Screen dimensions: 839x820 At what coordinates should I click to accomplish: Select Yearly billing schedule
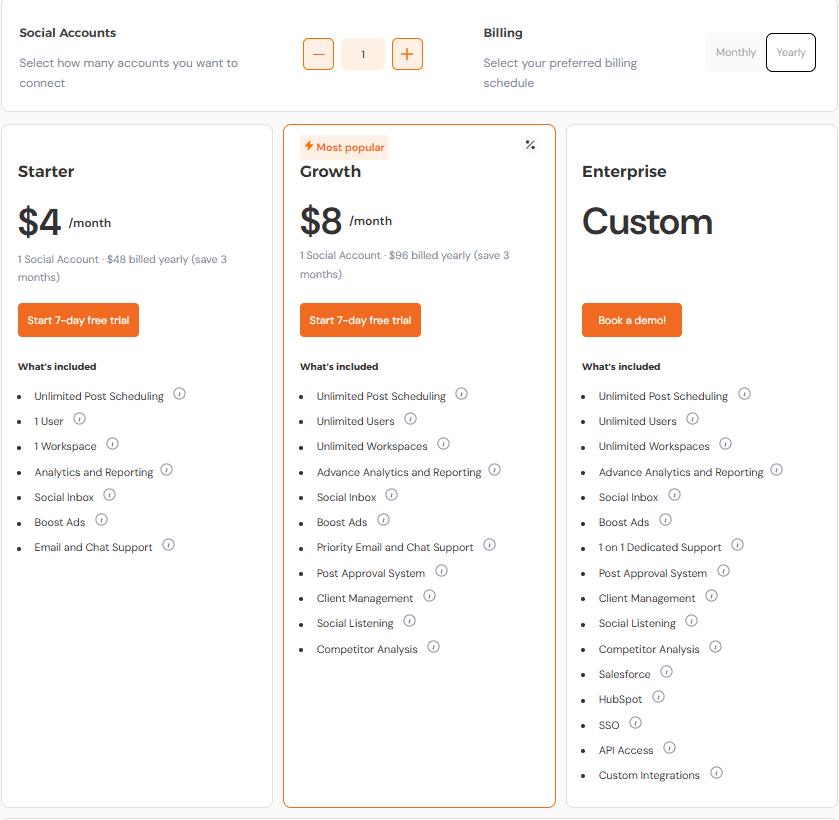(x=789, y=52)
